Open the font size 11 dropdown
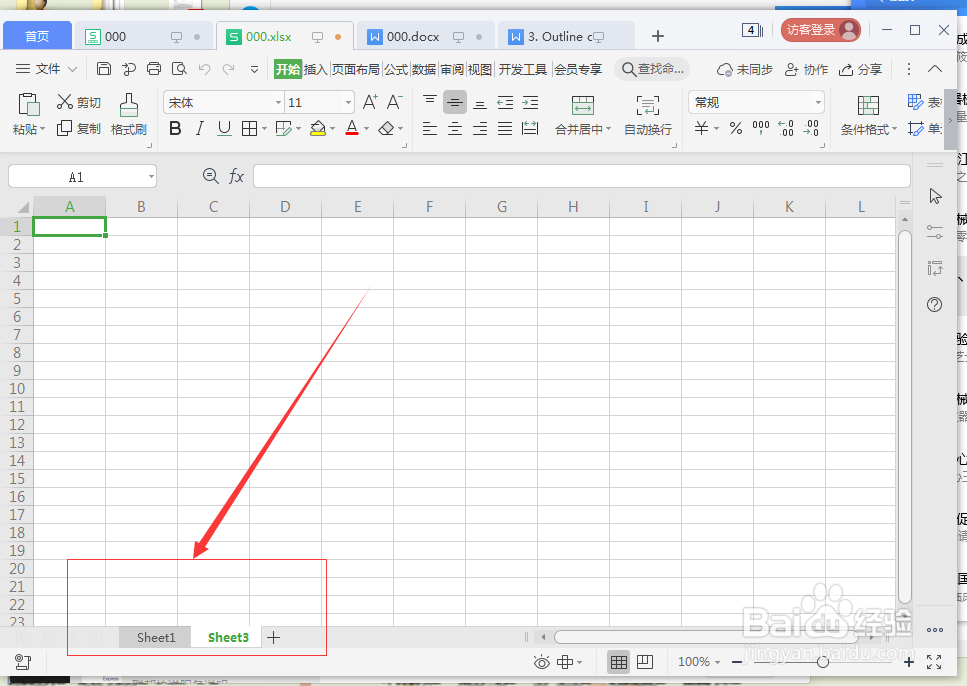Viewport: 967px width, 686px height. (348, 102)
